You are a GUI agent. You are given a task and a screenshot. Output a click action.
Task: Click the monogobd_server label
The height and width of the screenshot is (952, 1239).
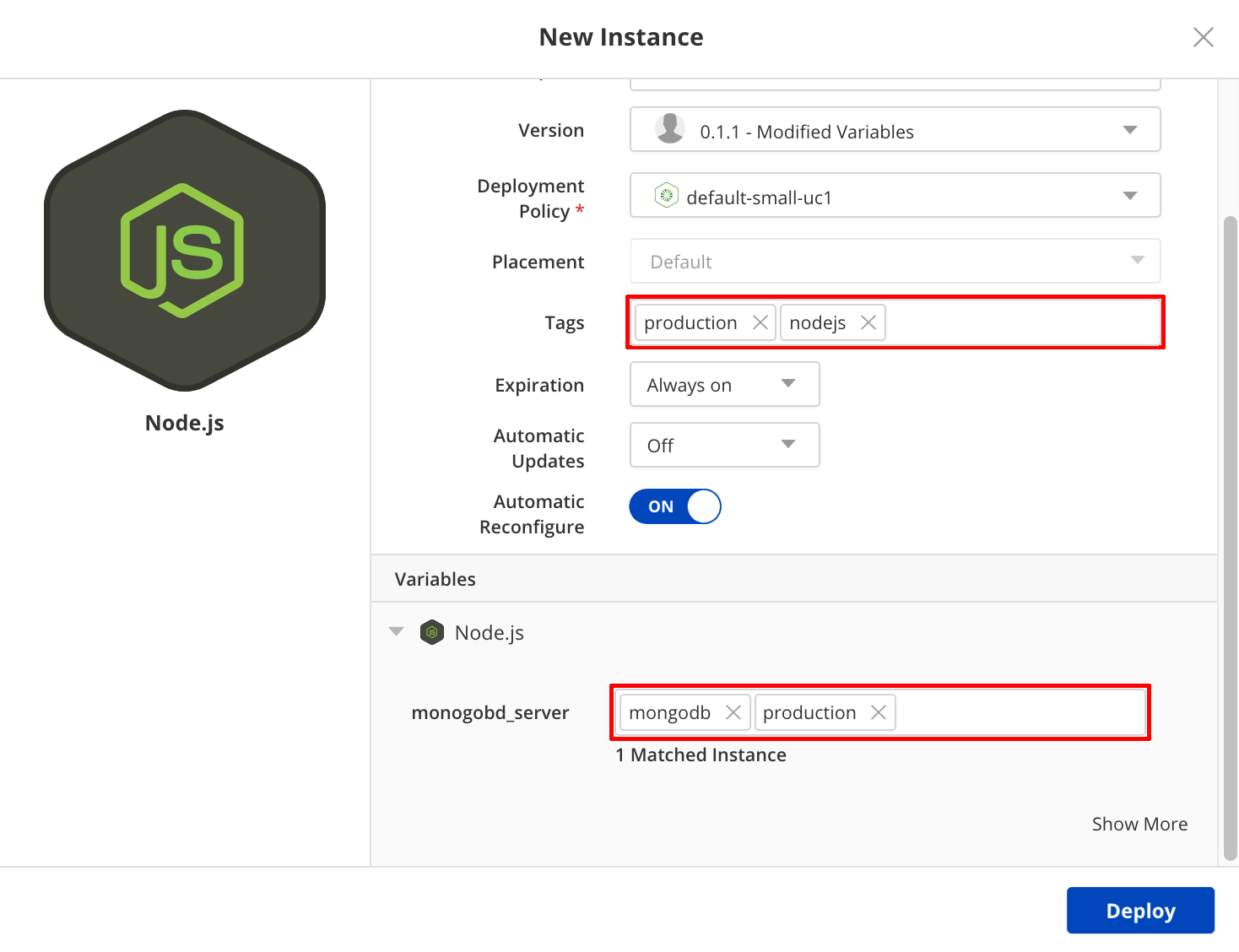(x=490, y=712)
